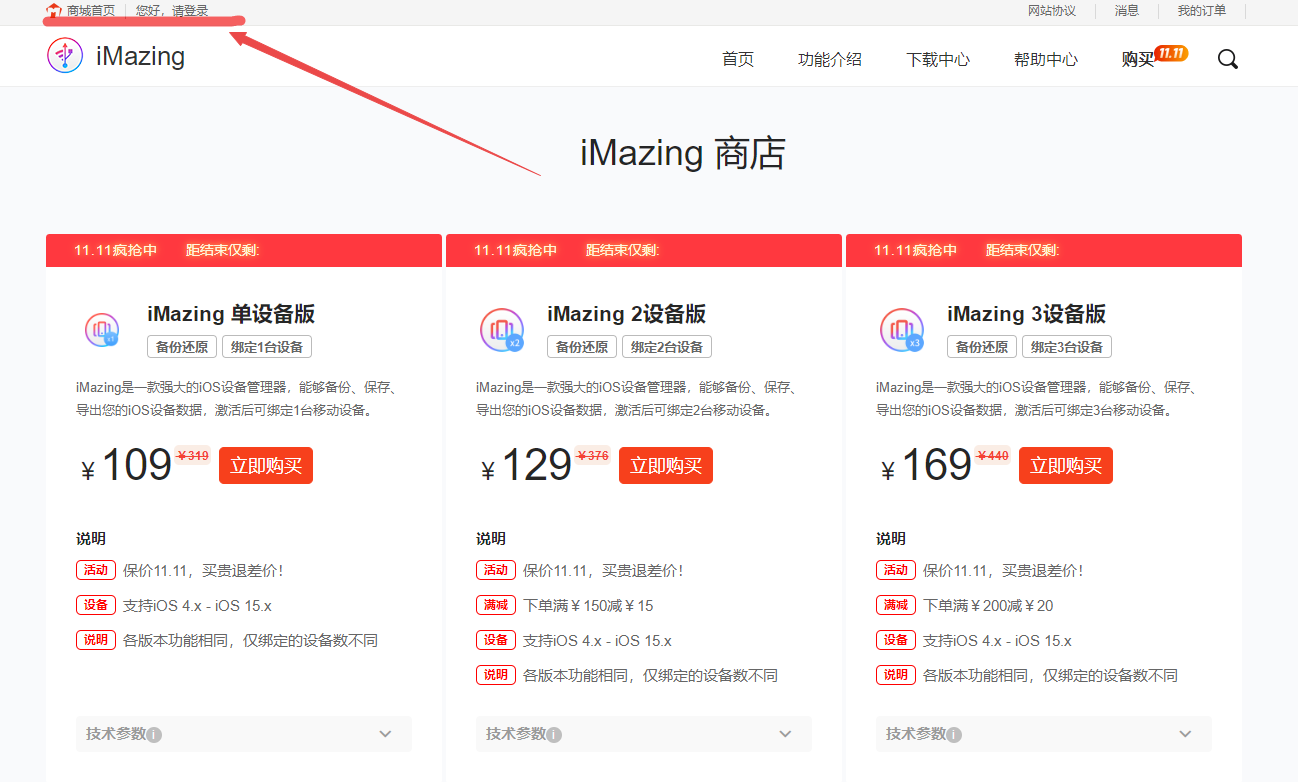Open the 网站协议 link
This screenshot has width=1298, height=782.
tap(1052, 11)
